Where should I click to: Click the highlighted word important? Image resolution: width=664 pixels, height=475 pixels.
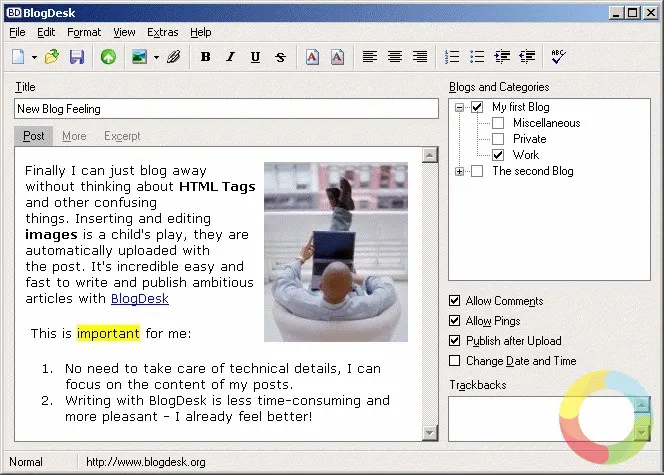(x=108, y=333)
